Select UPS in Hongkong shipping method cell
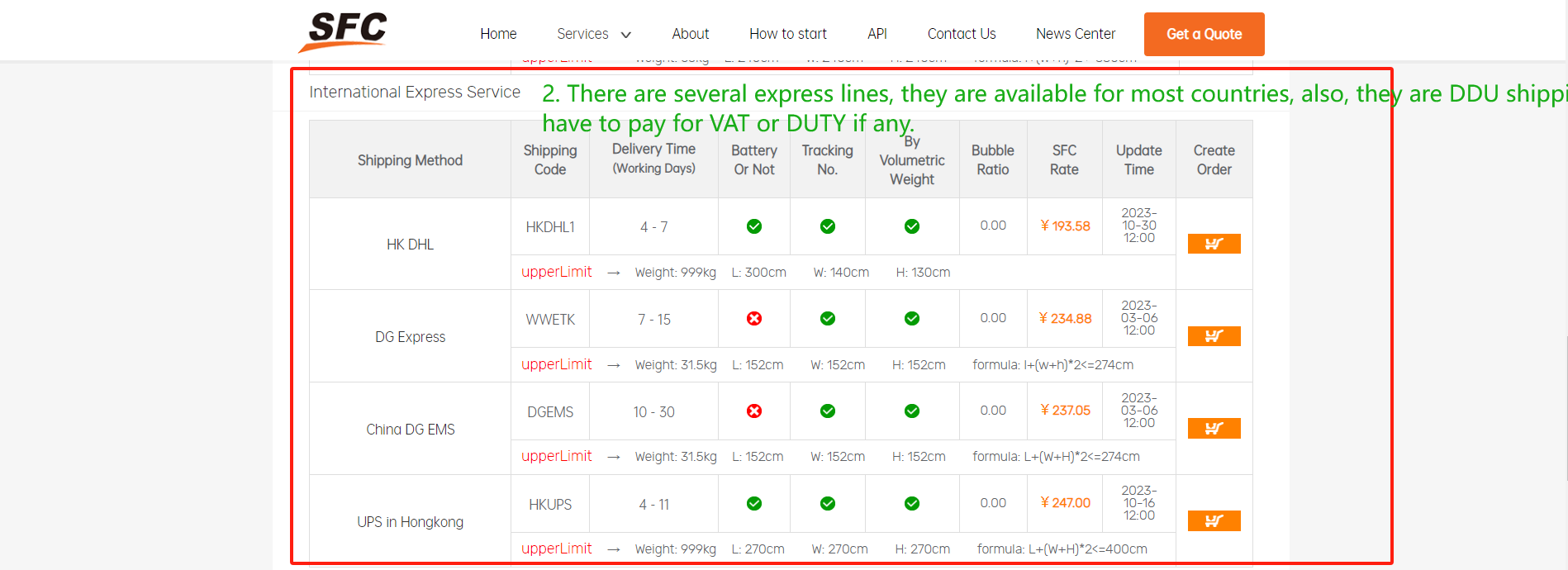 pyautogui.click(x=411, y=521)
